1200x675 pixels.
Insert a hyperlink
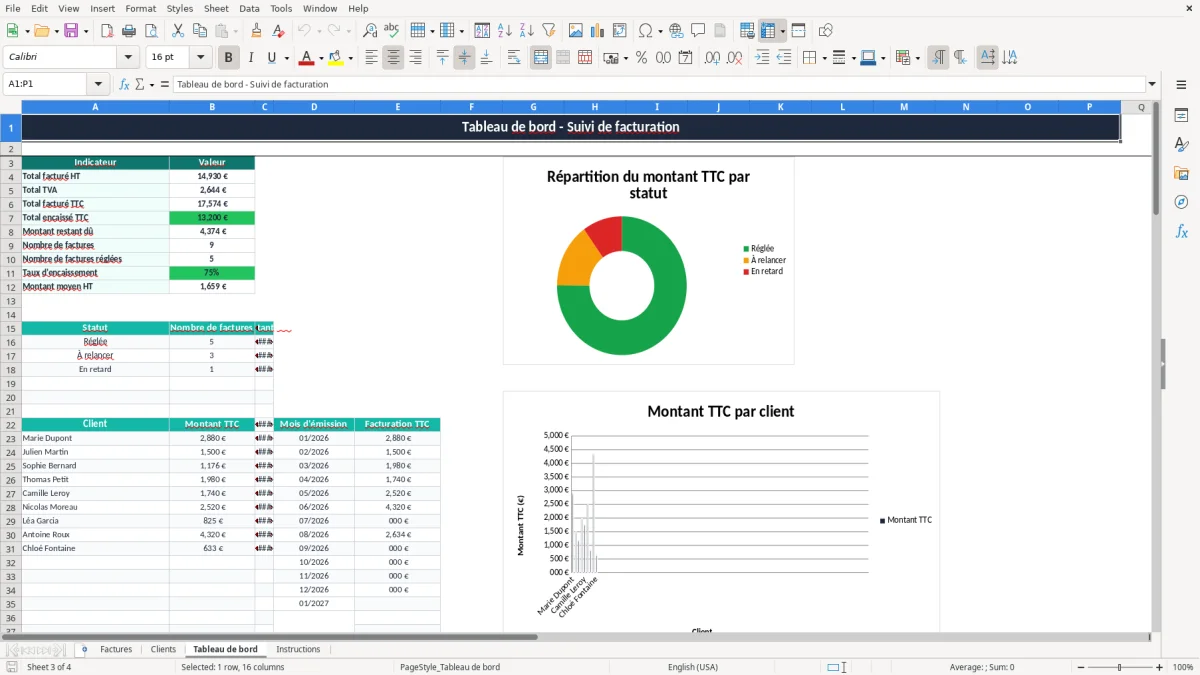(676, 31)
